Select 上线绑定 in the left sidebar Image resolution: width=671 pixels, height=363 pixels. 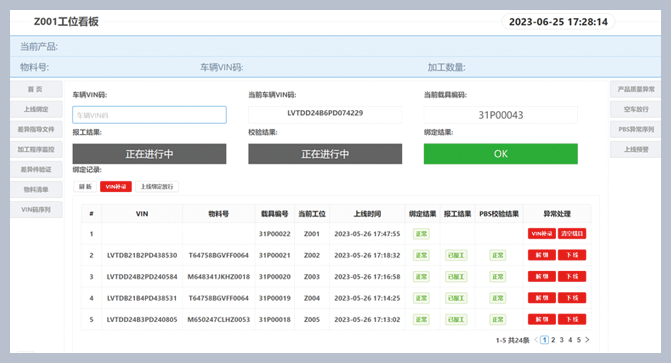point(36,109)
